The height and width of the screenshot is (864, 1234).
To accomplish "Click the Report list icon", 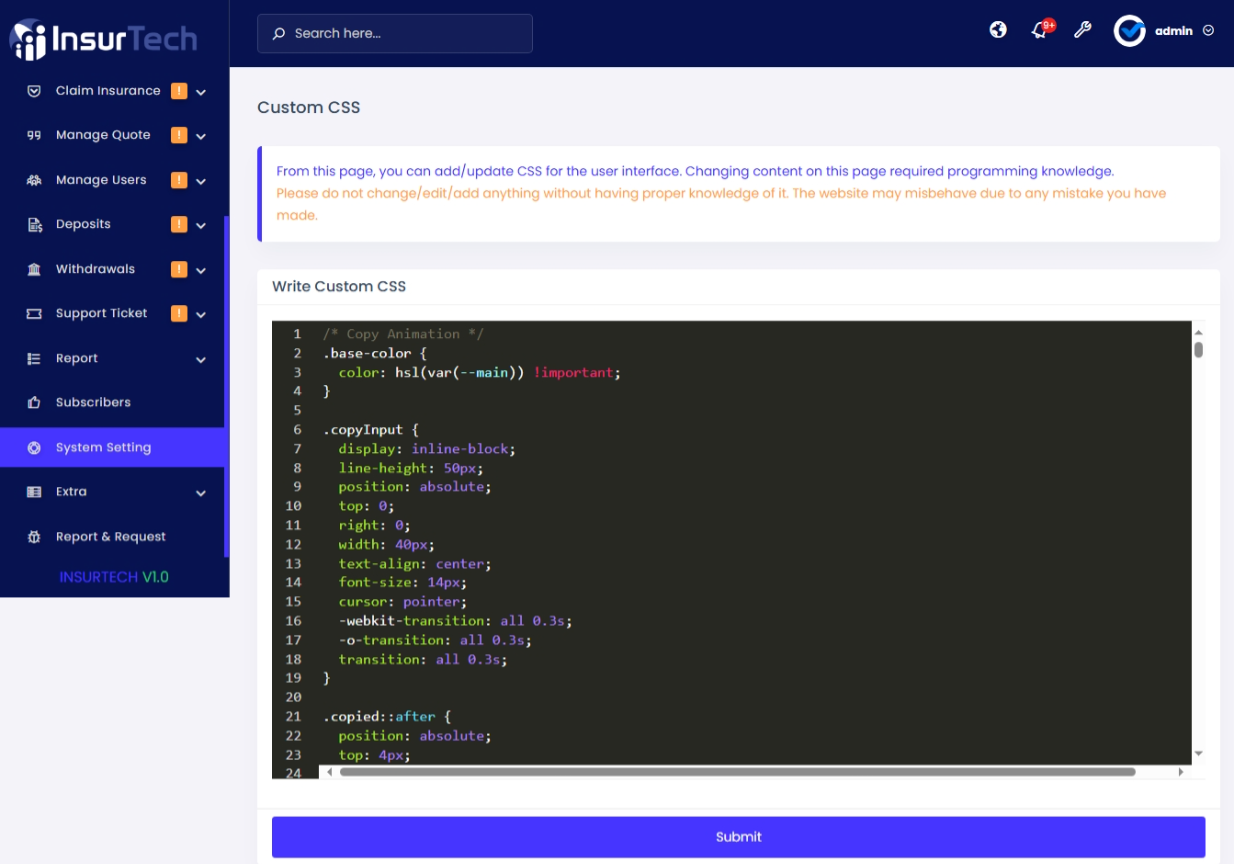I will click(x=34, y=358).
